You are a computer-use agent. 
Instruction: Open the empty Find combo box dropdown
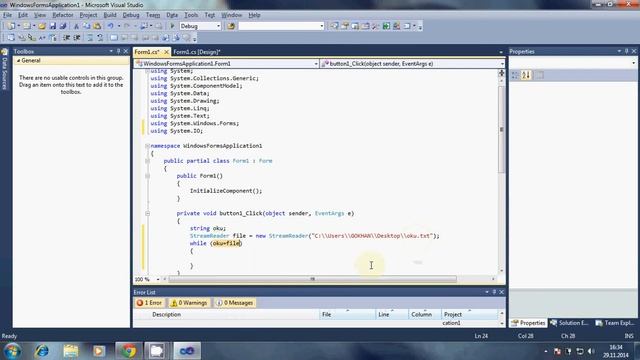[322, 26]
